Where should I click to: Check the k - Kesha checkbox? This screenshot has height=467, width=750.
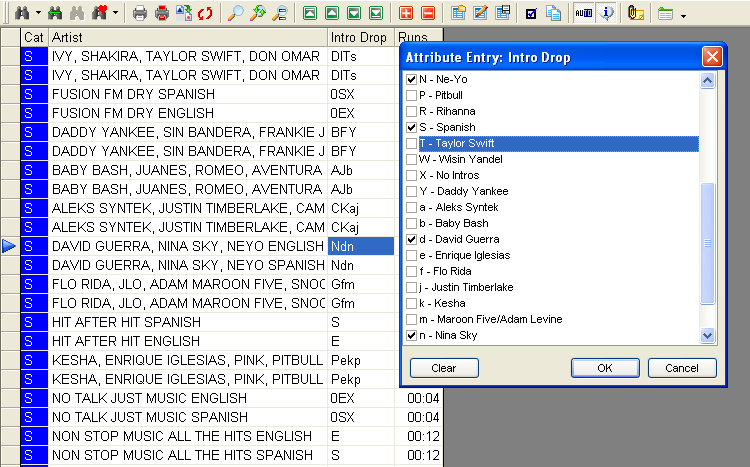tap(411, 303)
